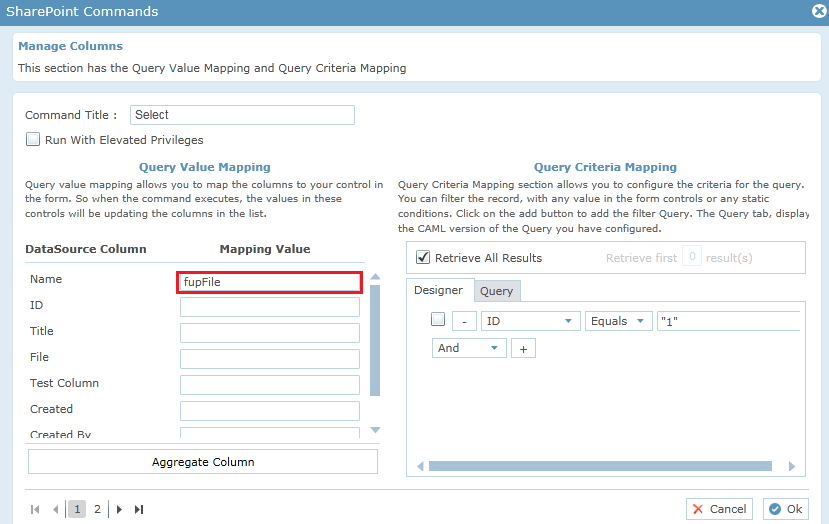Click the Mapping Value header

point(265,249)
